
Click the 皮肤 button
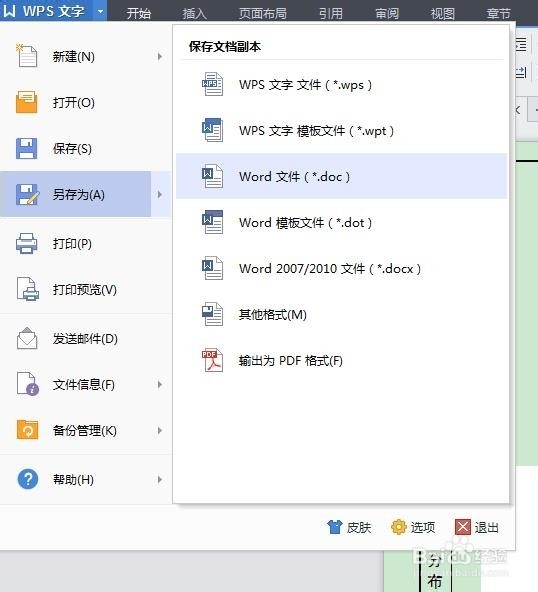349,527
